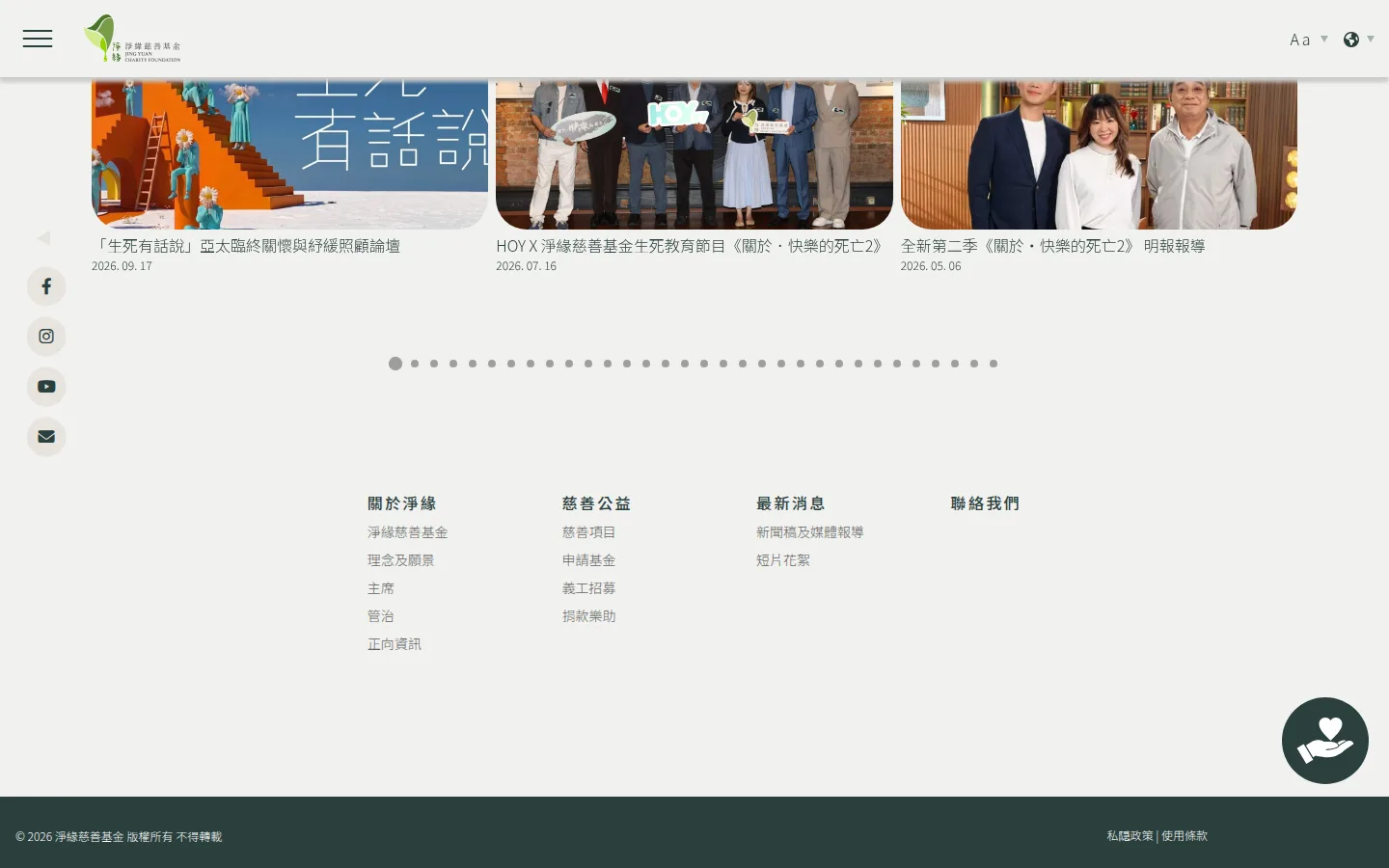Open the YouTube channel icon
This screenshot has width=1389, height=868.
click(x=46, y=387)
